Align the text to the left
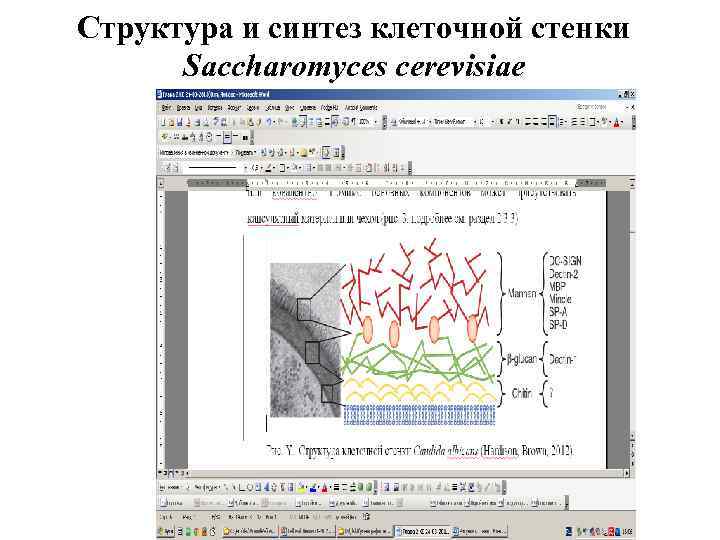Screen dimensions: 720x540 [x=528, y=122]
